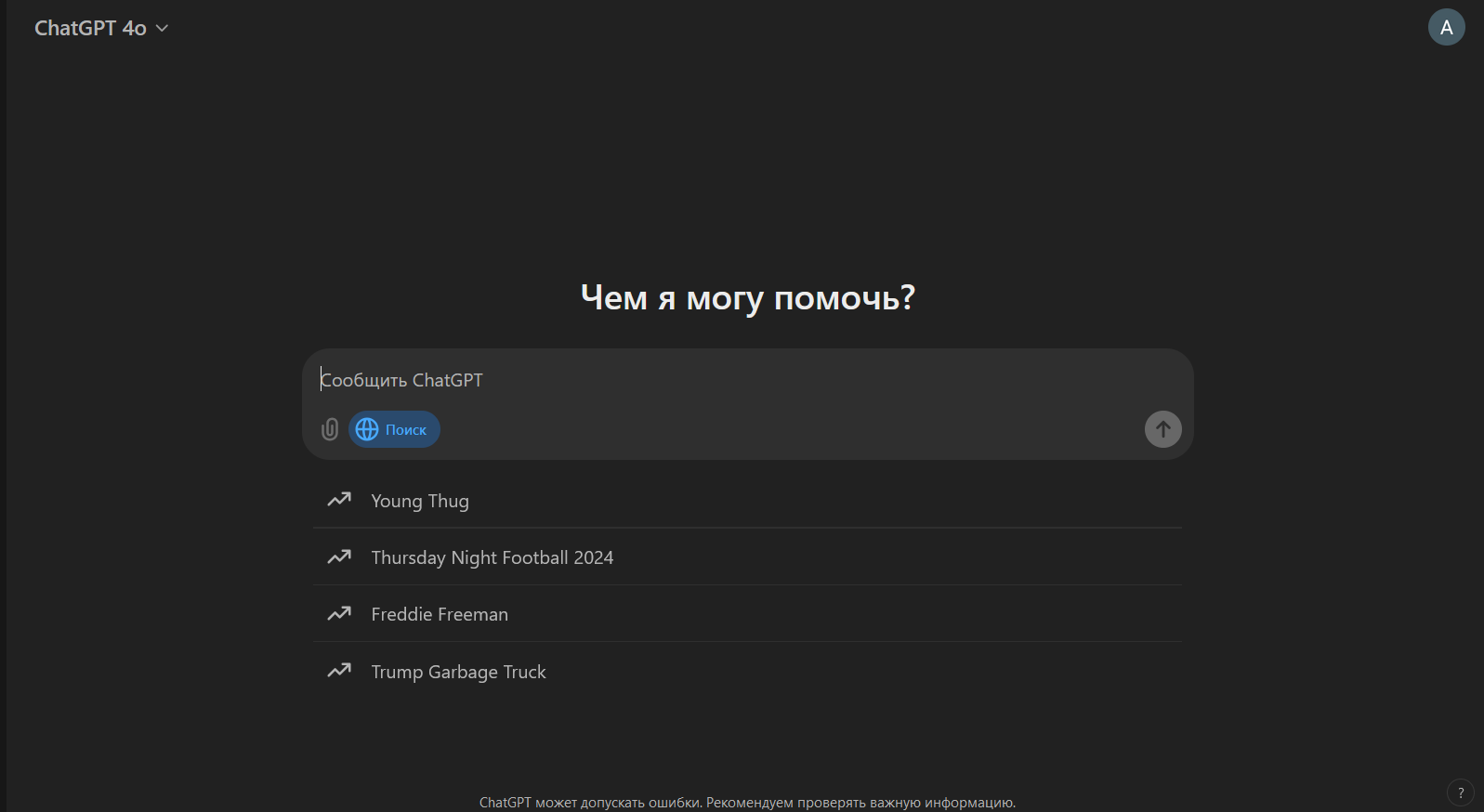The width and height of the screenshot is (1484, 812).
Task: Click the heading Чем я могу помочь?
Action: pos(748,298)
